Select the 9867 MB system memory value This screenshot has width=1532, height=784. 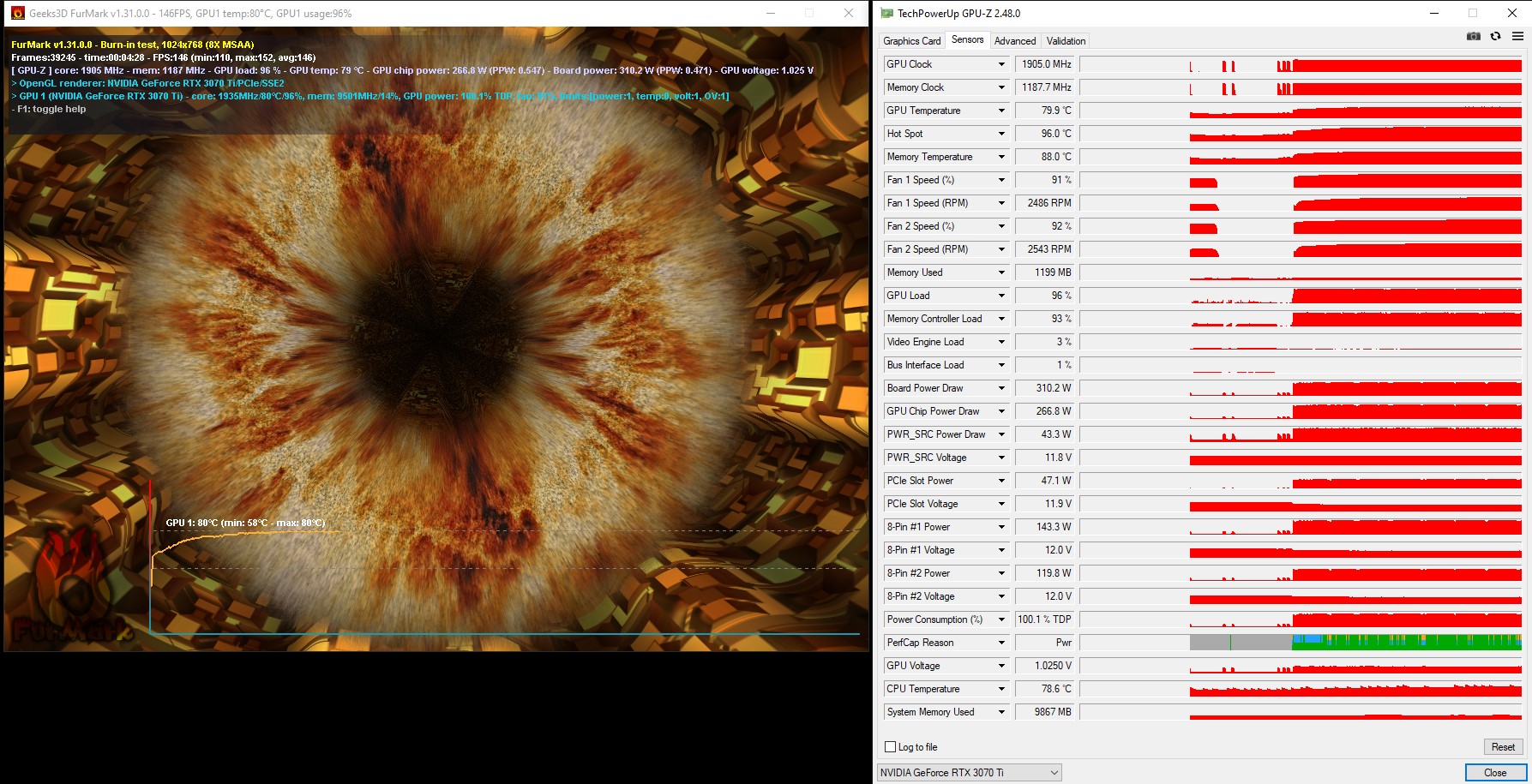click(1045, 712)
